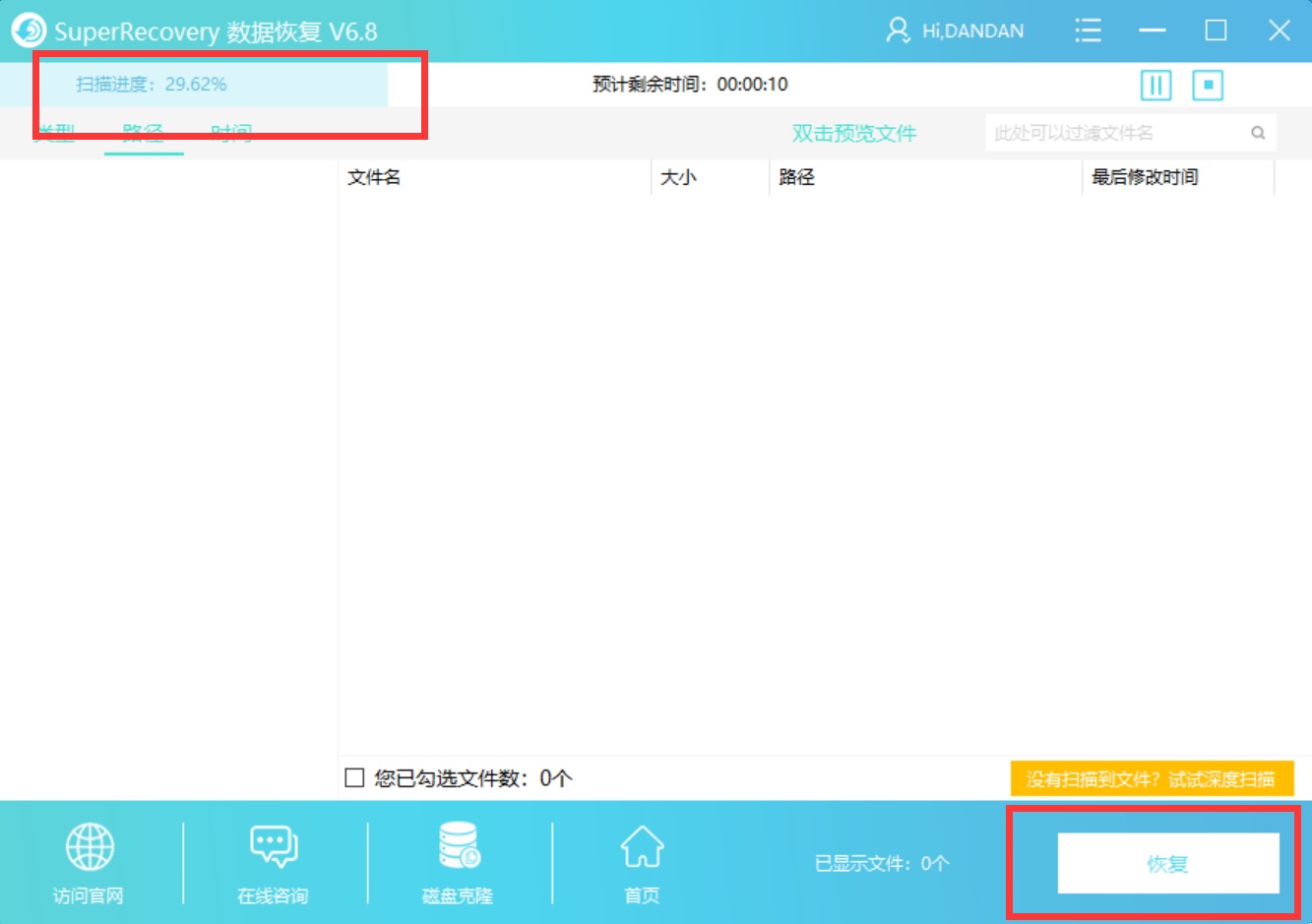Click the 恢复 recover button
Screen dimensions: 1312x924
(x=1166, y=863)
